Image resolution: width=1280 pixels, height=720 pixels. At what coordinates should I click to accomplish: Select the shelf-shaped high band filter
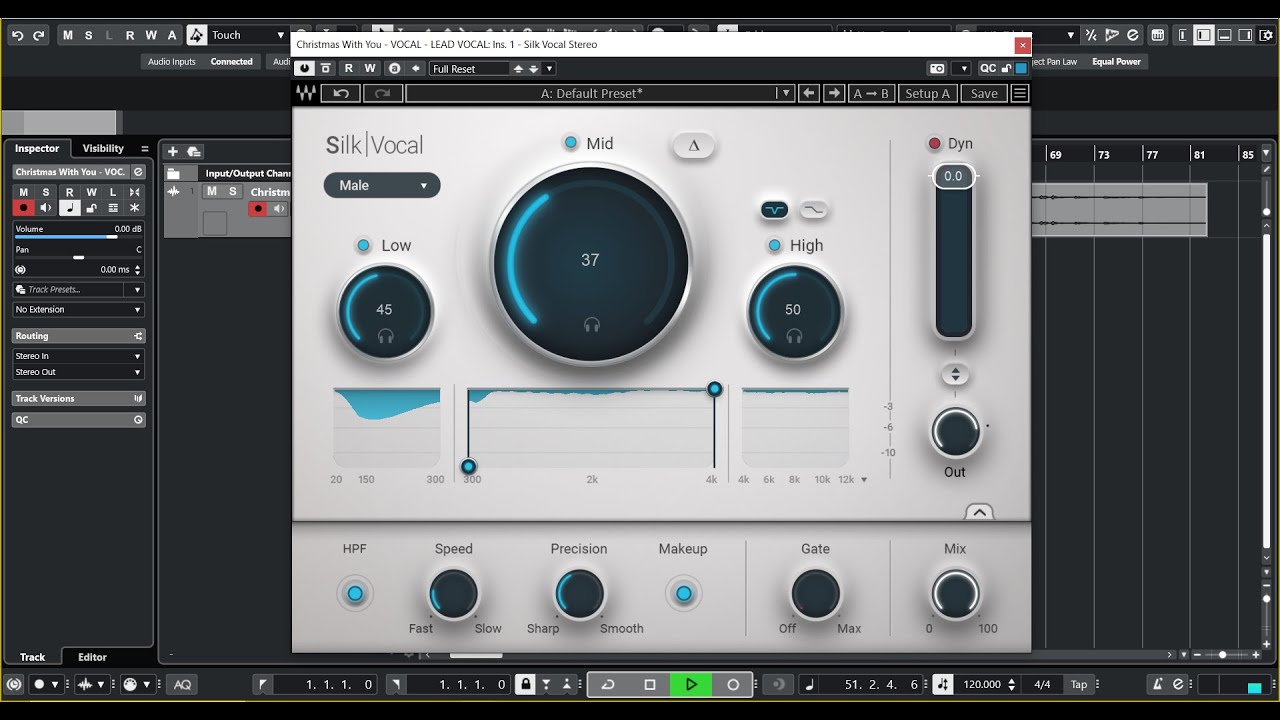814,210
